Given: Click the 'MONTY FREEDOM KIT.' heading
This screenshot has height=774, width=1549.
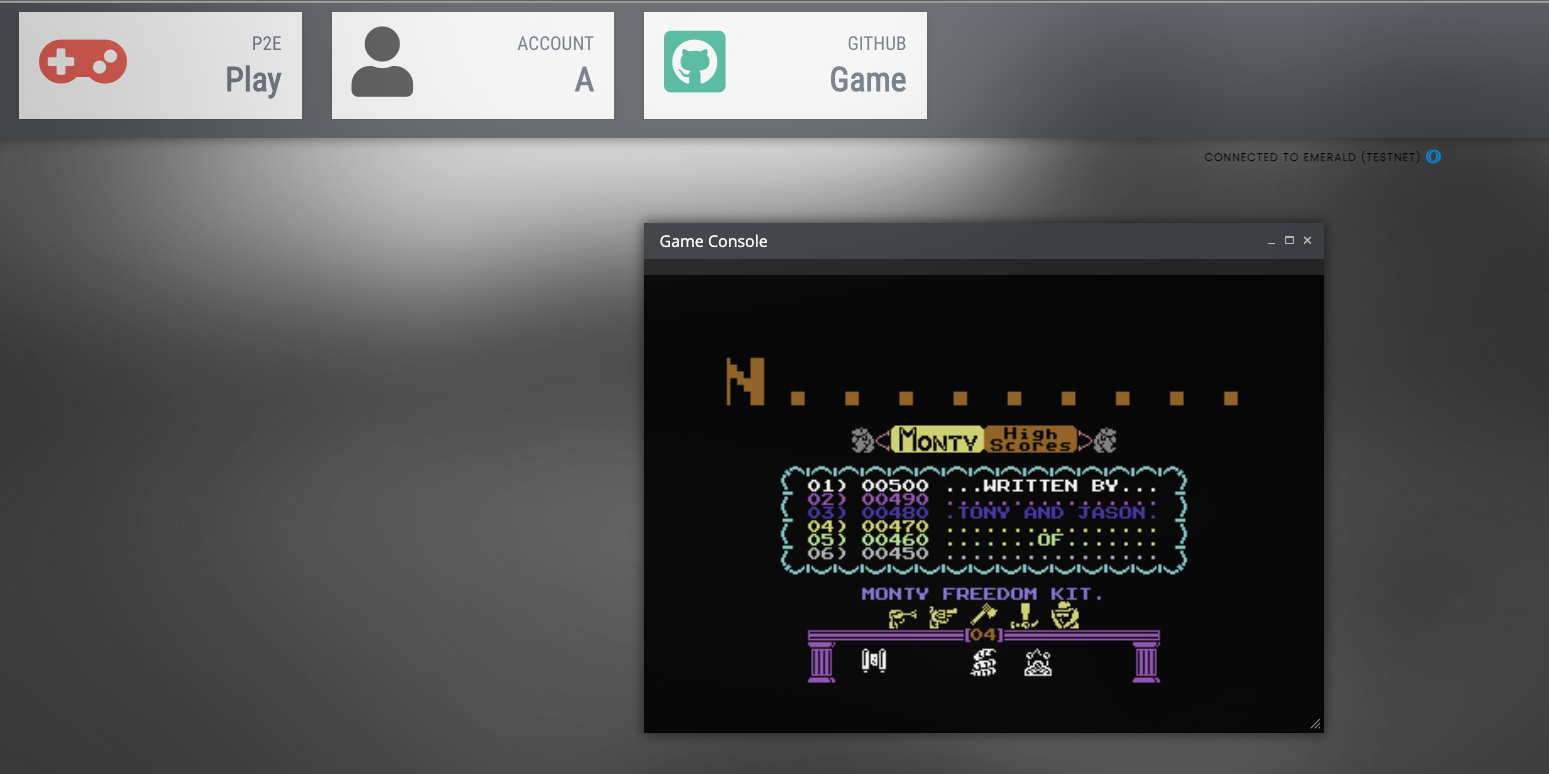Looking at the screenshot, I should pyautogui.click(x=983, y=594).
